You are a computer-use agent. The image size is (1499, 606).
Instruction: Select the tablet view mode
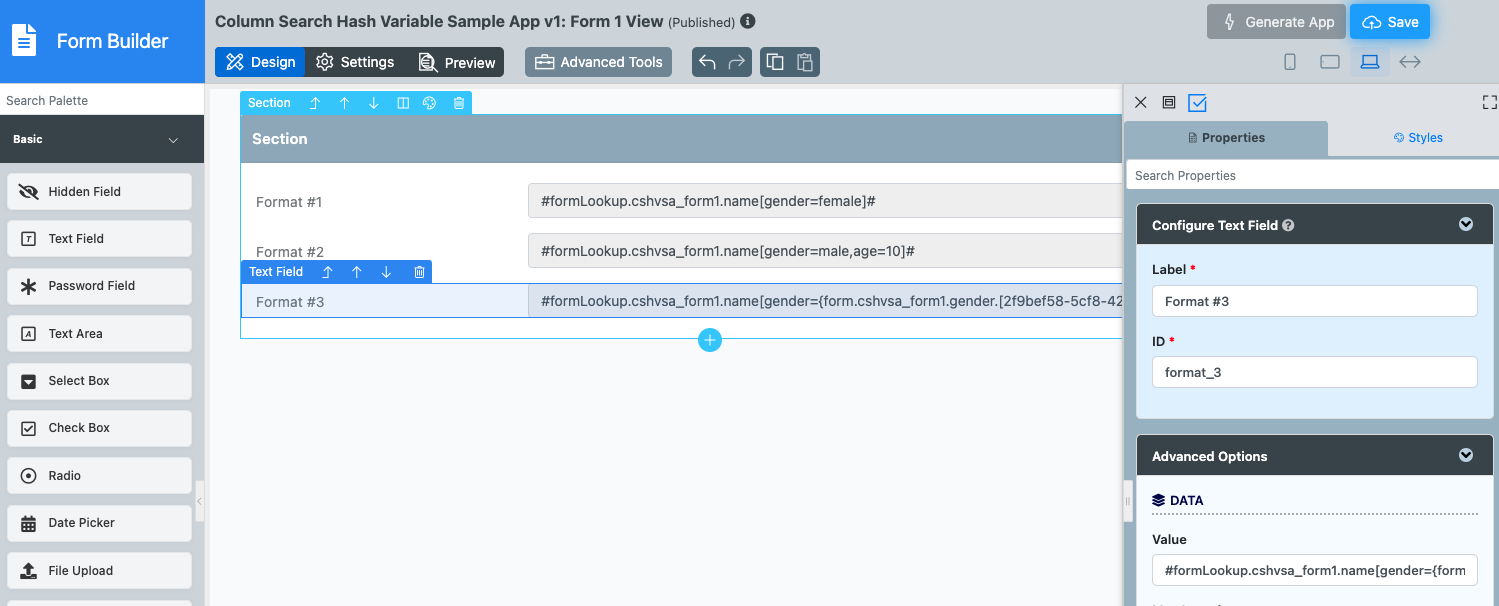1330,62
